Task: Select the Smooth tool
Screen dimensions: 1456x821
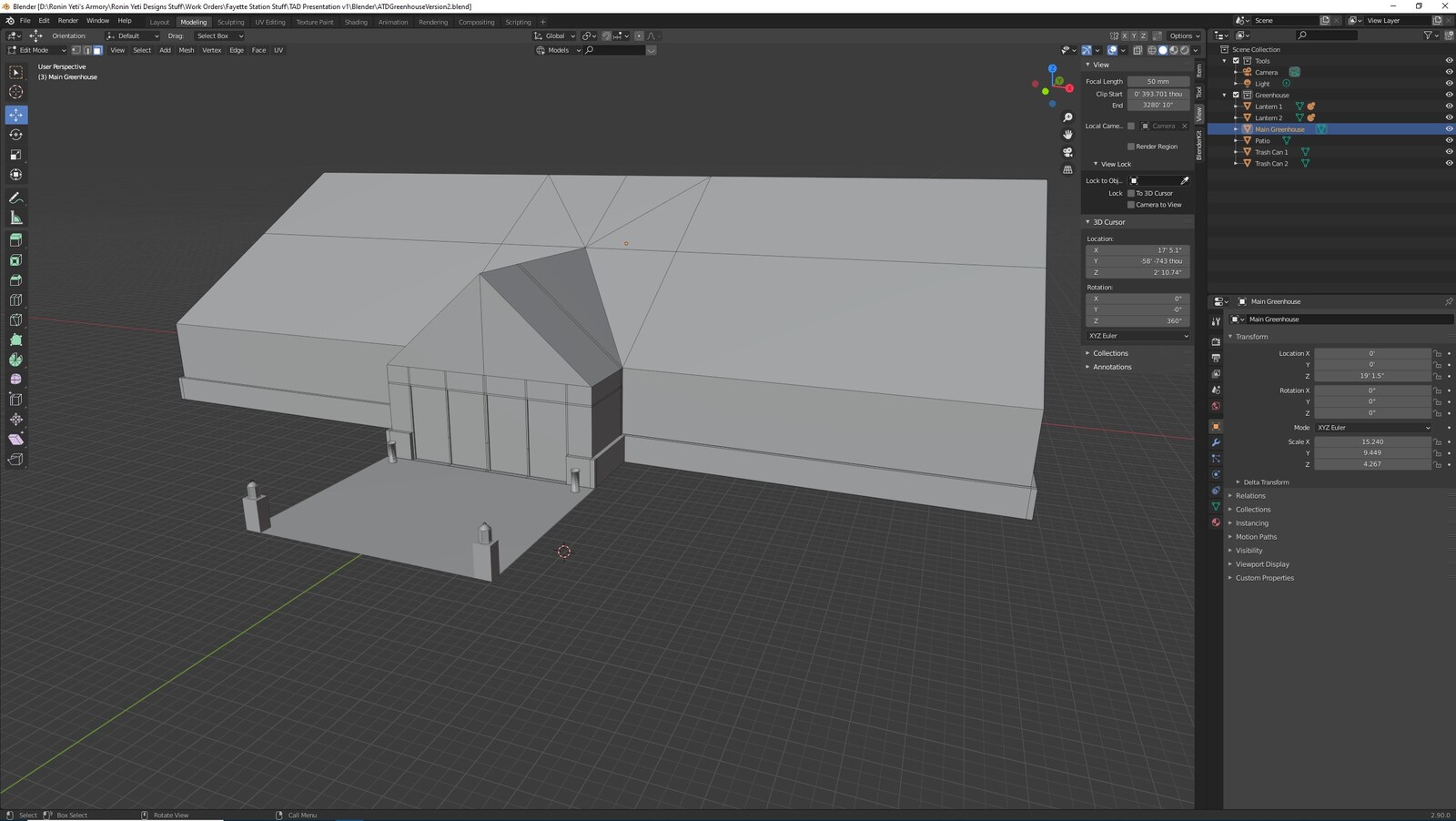Action: coord(16,380)
